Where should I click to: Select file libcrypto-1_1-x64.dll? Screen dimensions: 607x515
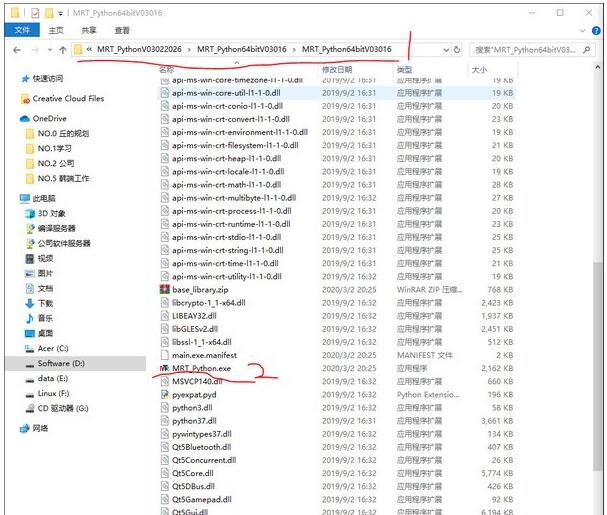click(x=209, y=303)
